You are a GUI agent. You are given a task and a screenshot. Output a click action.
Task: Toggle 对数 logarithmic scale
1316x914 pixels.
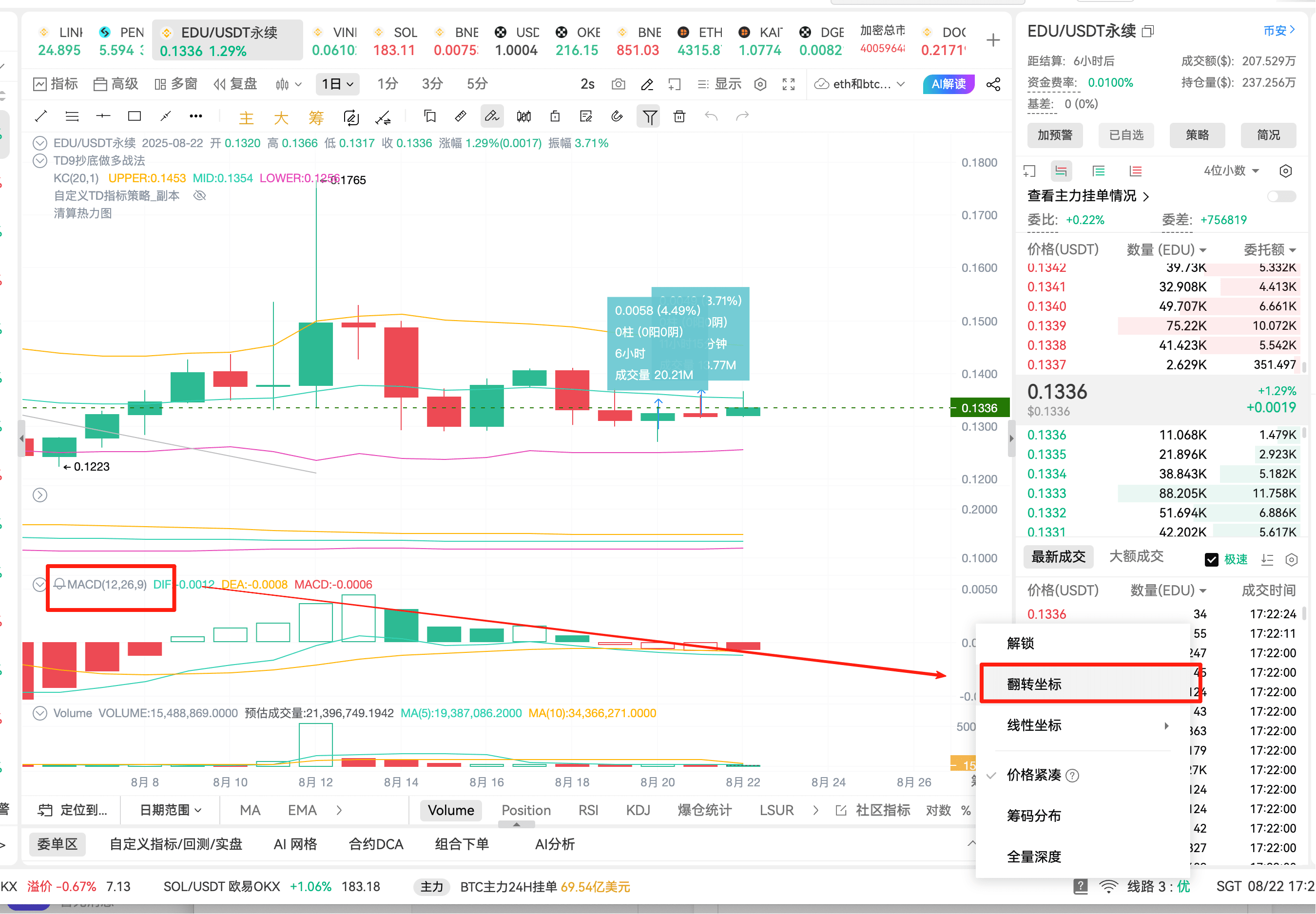pos(938,810)
